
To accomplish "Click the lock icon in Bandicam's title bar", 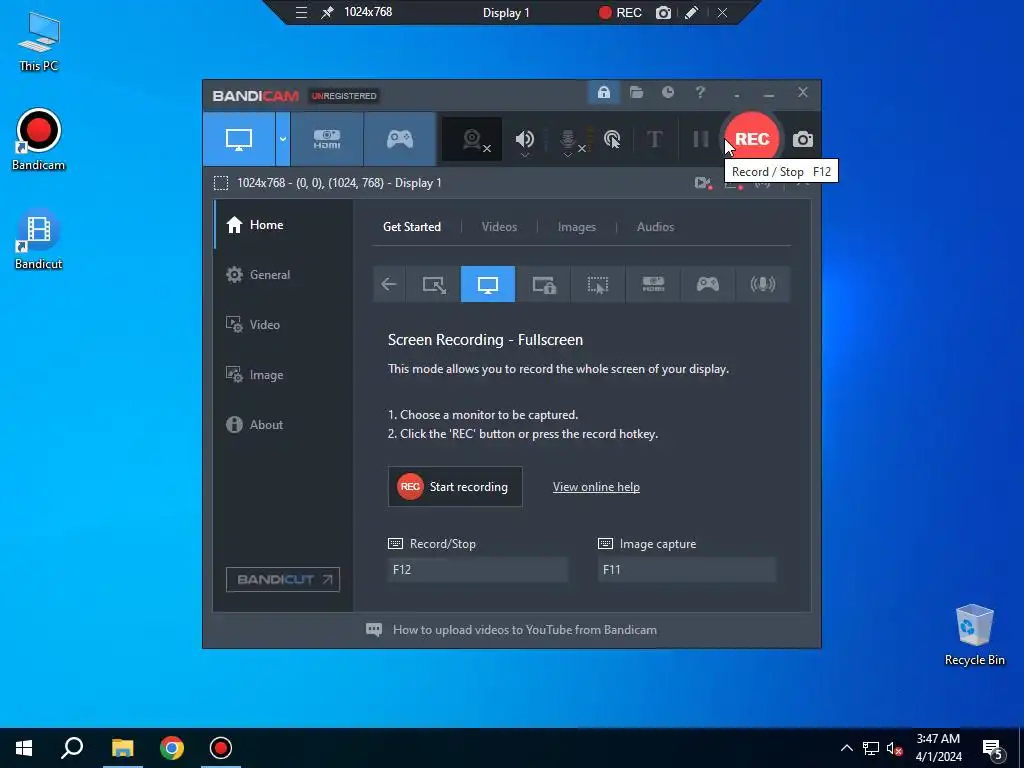I will tap(603, 93).
